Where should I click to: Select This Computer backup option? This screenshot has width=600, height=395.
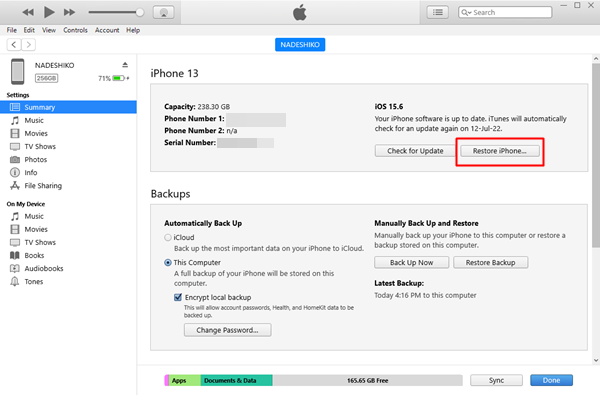(168, 263)
